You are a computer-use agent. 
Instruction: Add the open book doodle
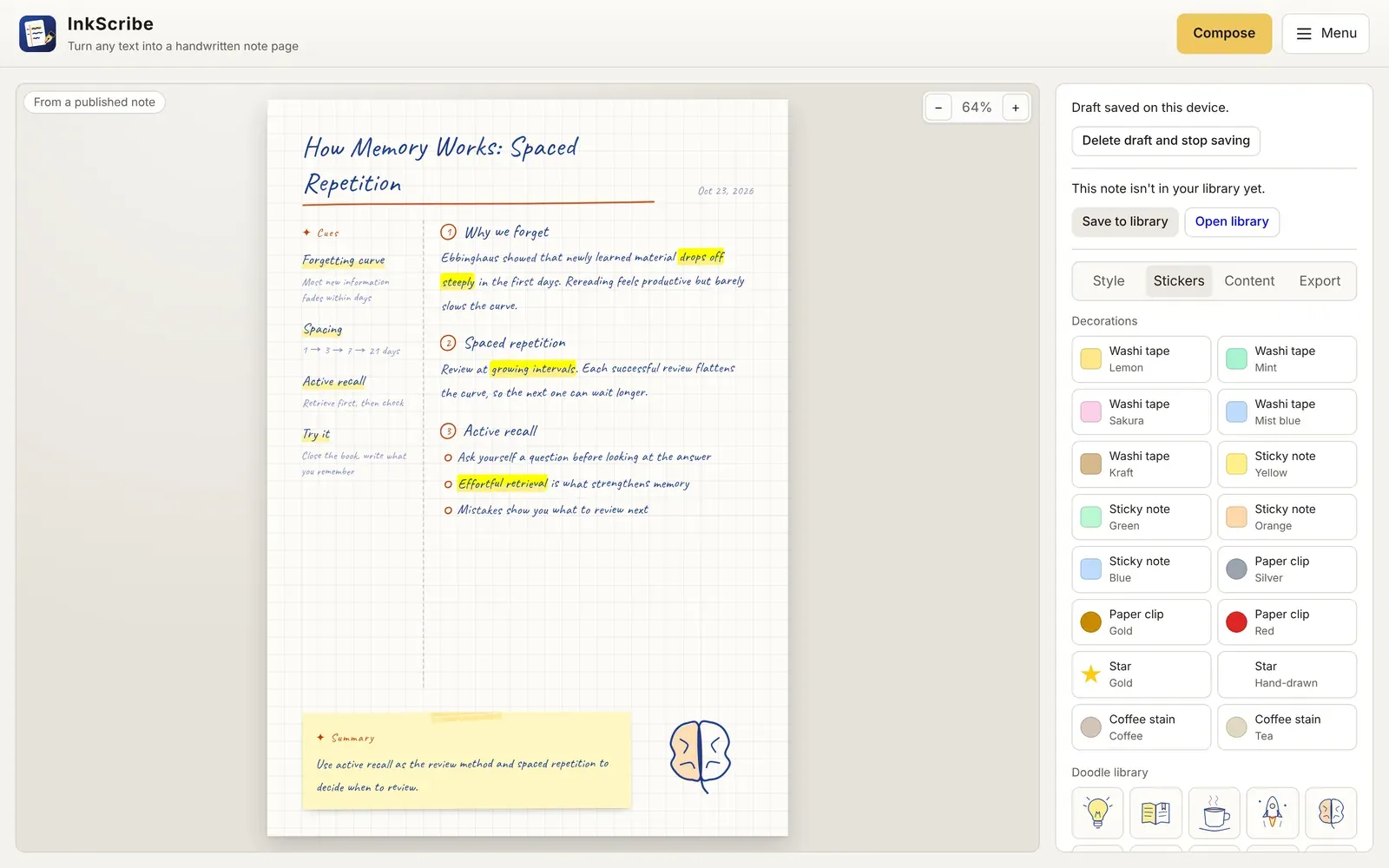pos(1155,812)
